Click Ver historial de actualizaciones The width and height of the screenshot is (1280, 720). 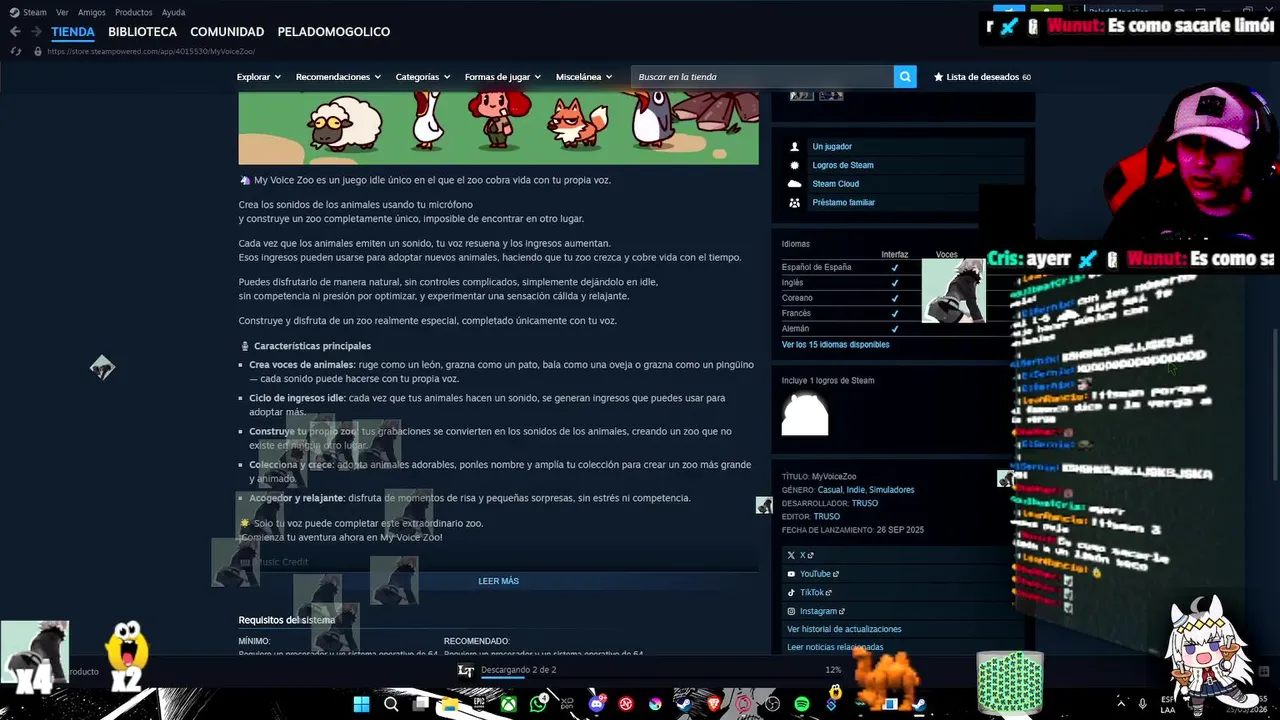(844, 629)
